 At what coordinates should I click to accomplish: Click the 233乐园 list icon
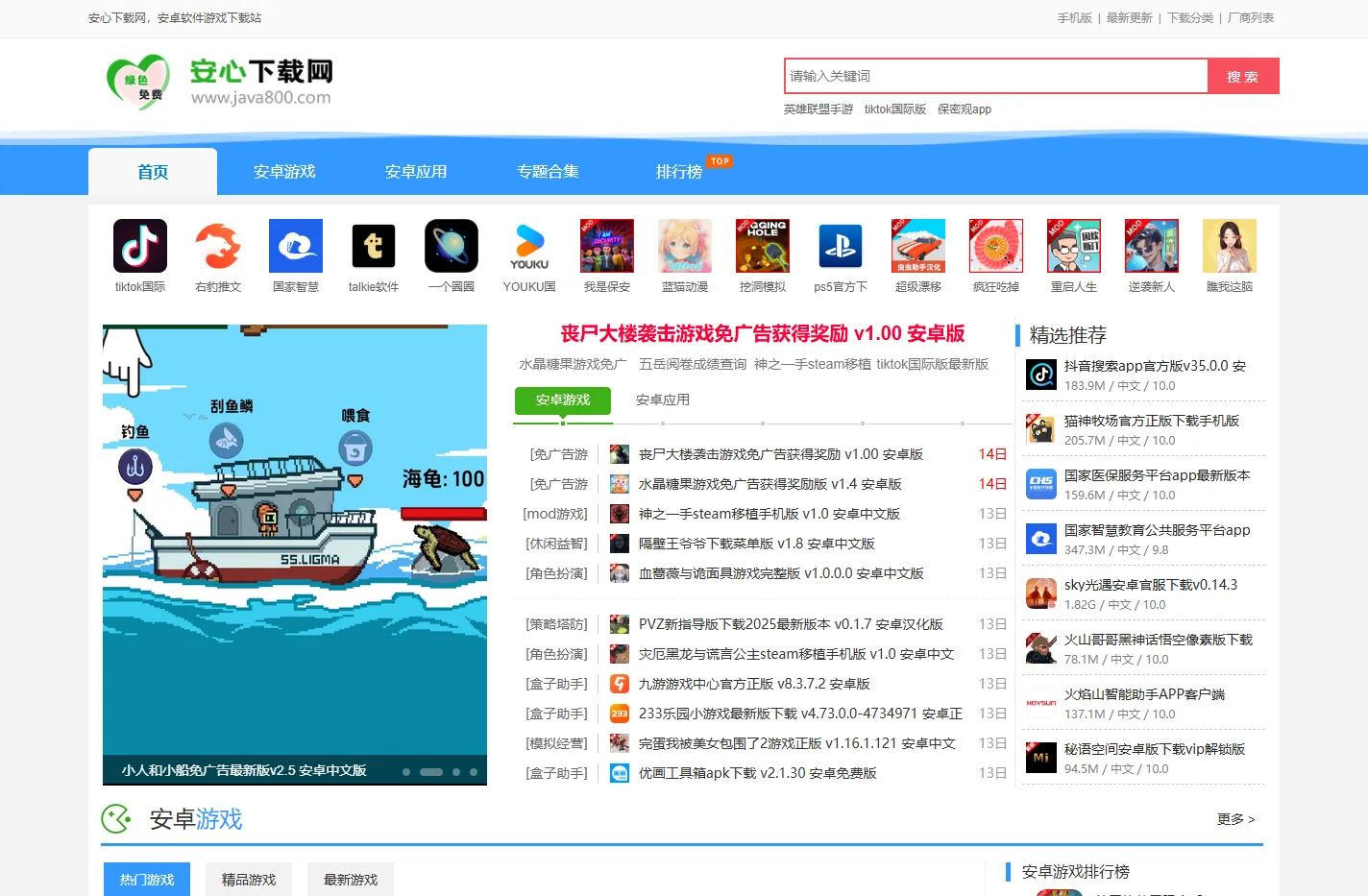620,714
